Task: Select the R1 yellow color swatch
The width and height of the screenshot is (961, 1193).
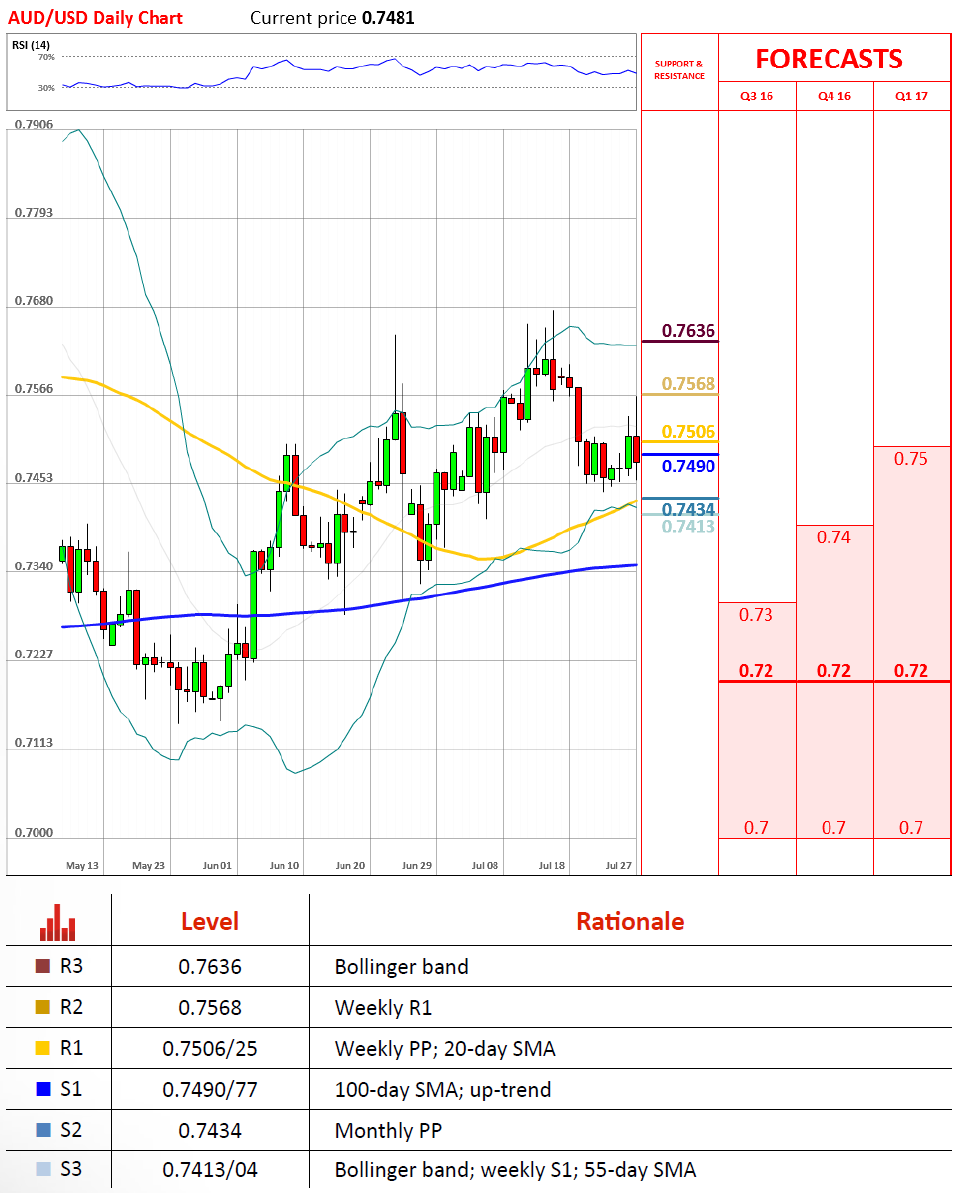Action: coord(43,1048)
